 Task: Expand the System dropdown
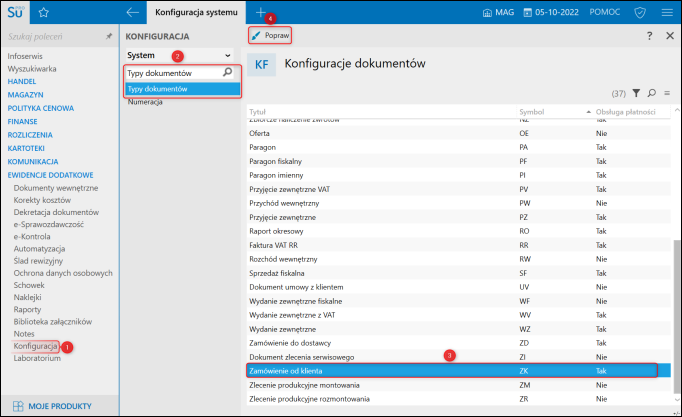180,55
